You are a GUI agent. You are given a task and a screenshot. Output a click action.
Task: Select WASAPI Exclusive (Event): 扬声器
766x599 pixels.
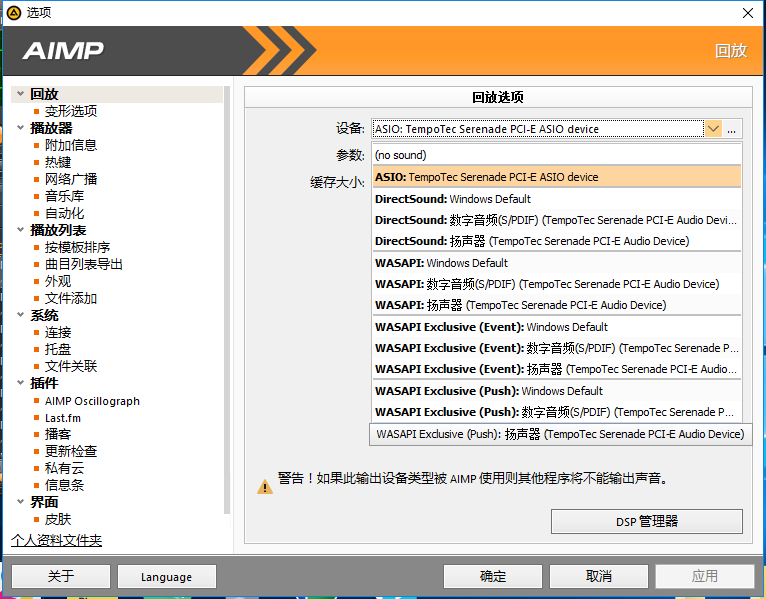coord(556,369)
